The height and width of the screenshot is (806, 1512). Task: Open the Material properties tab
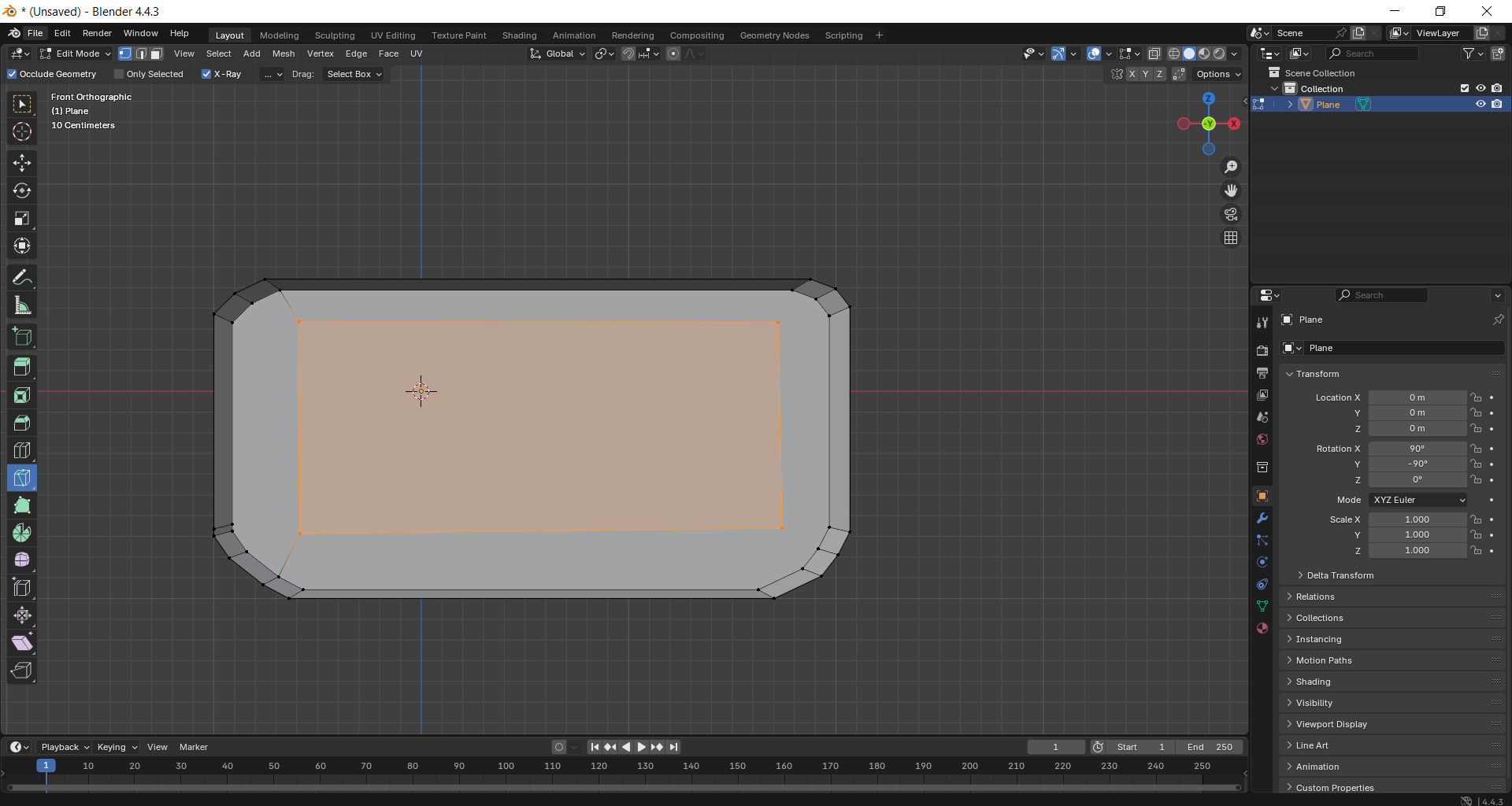click(x=1262, y=628)
